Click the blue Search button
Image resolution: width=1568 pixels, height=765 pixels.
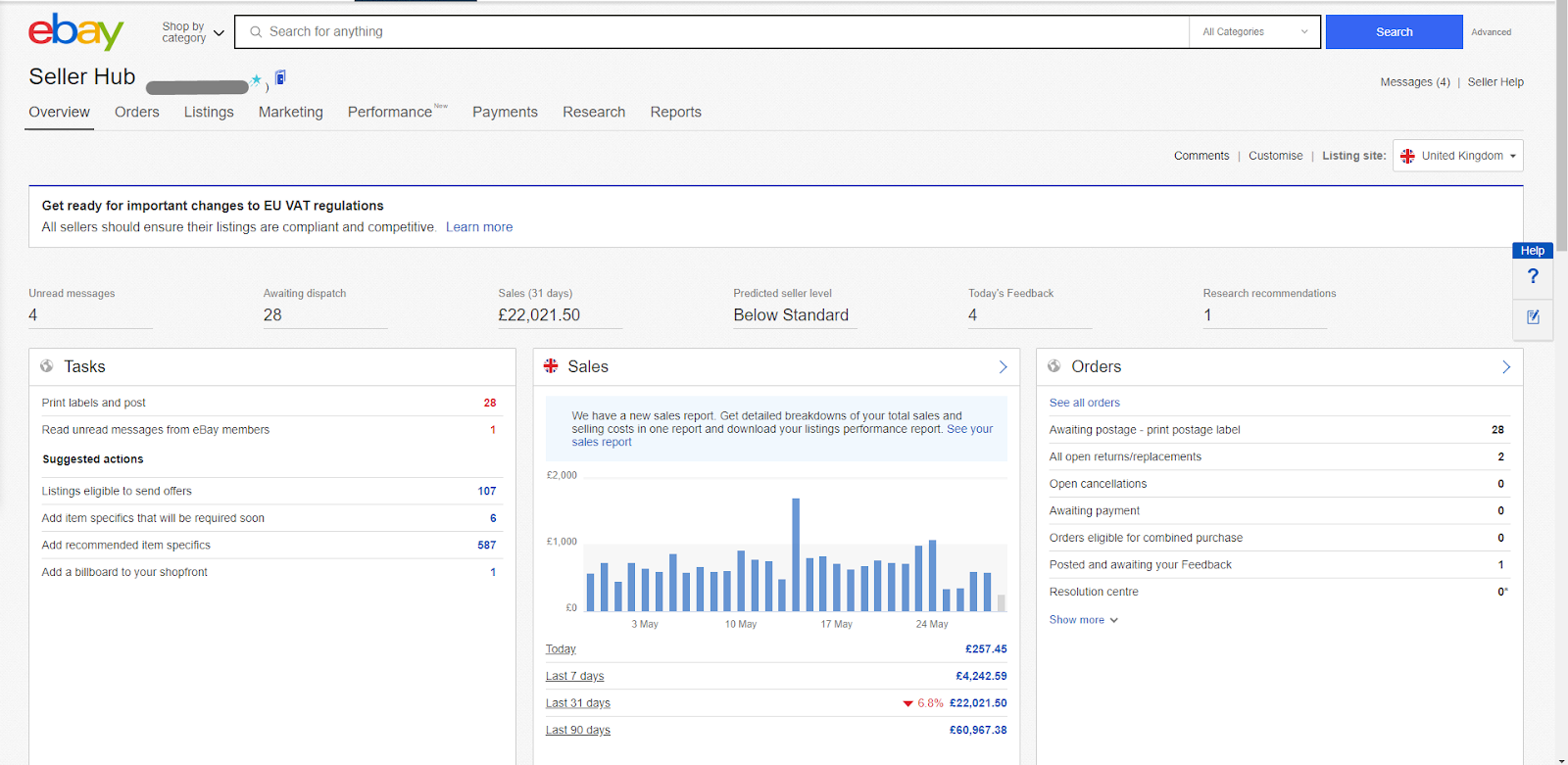point(1394,31)
